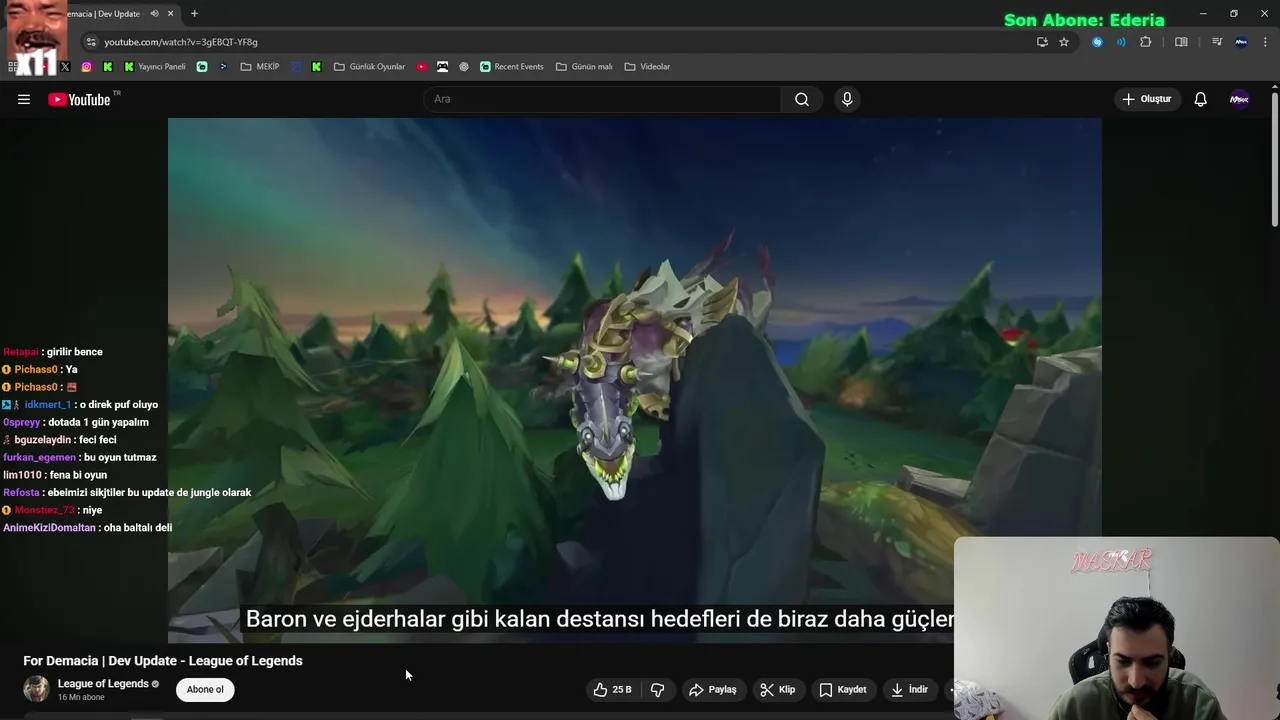Open the game controller bookmark icon
The width and height of the screenshot is (1280, 720).
[x=443, y=67]
